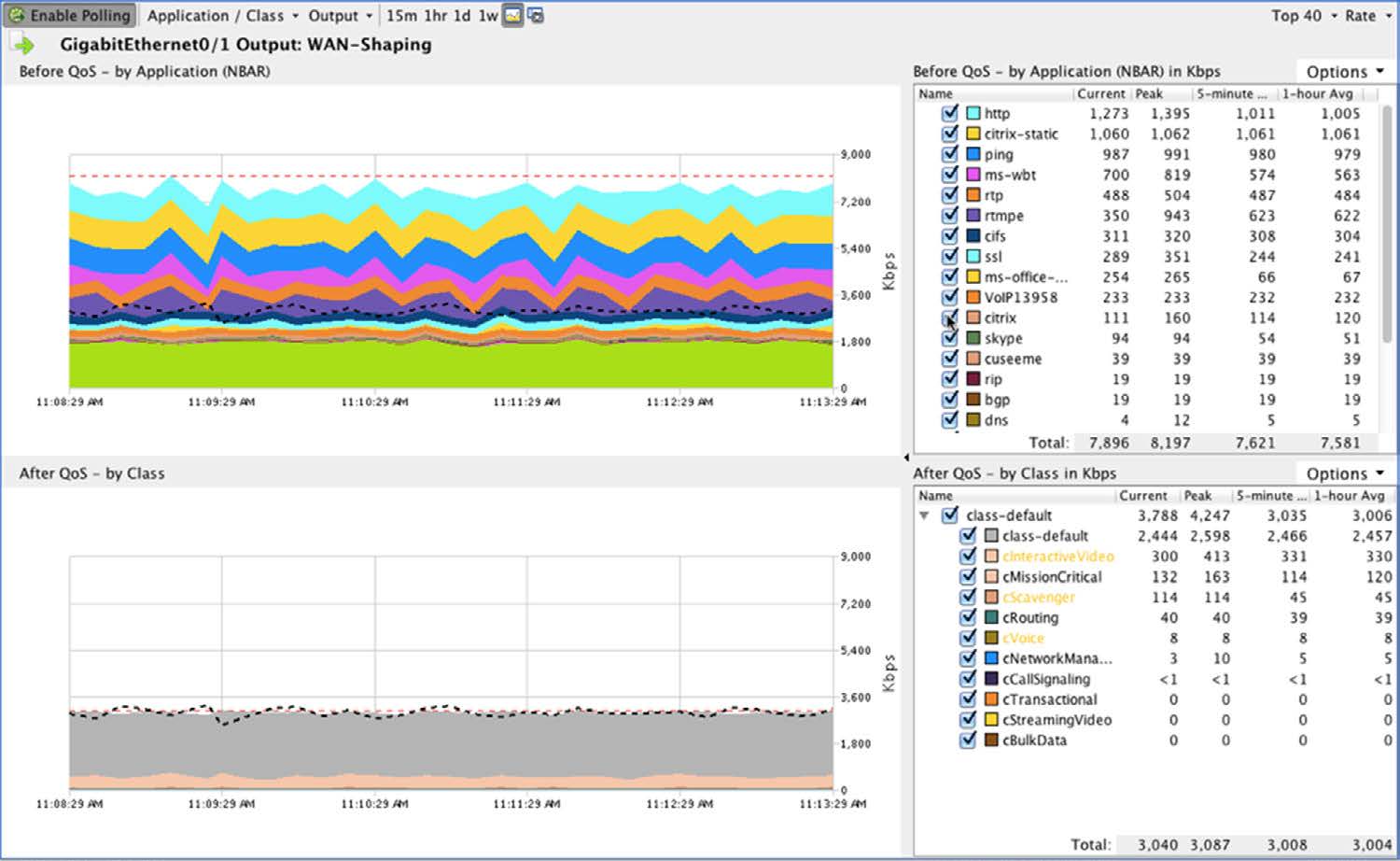
Task: Click the cBulkData brown legend icon
Action: (992, 741)
